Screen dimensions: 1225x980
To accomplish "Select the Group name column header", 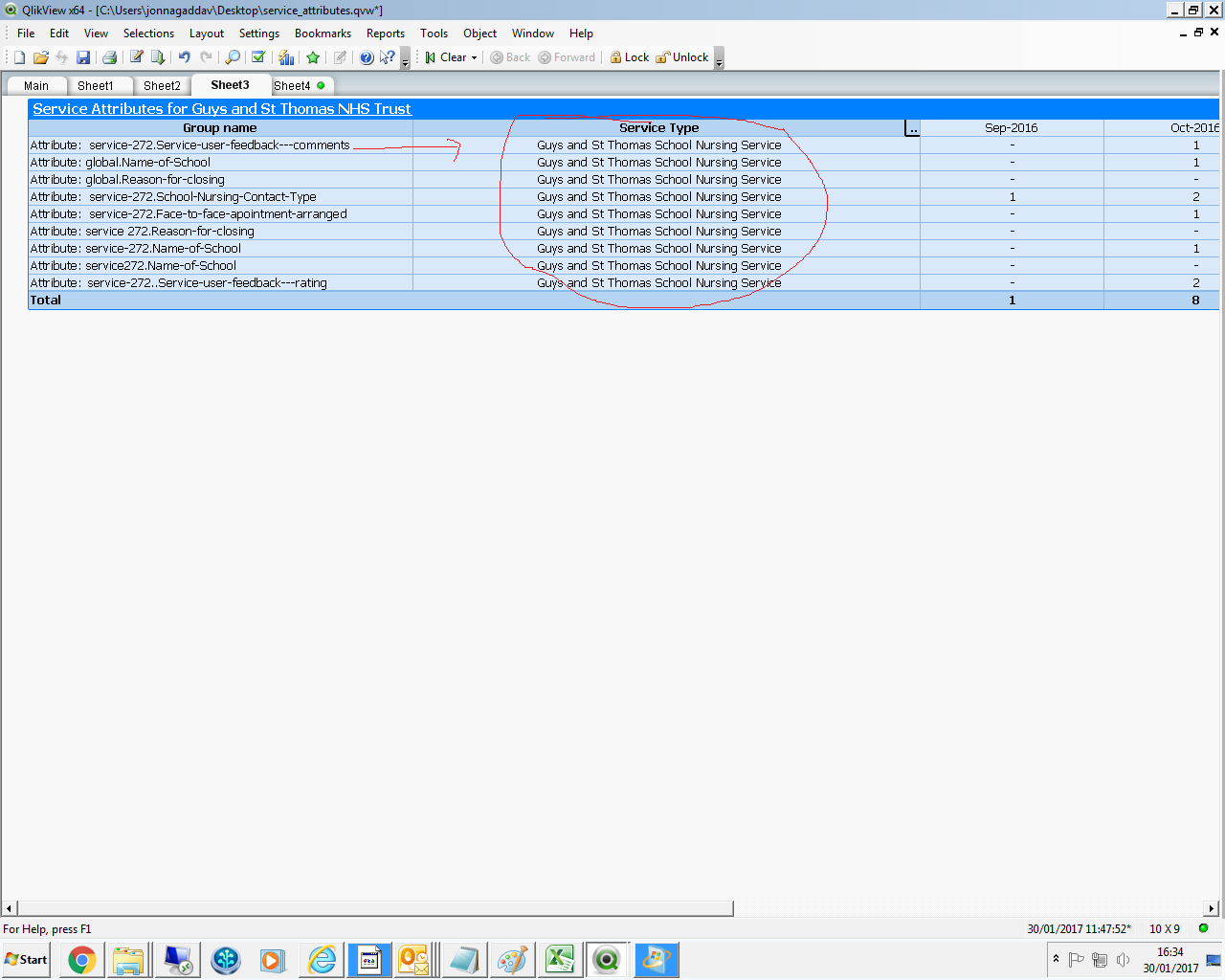I will click(220, 128).
